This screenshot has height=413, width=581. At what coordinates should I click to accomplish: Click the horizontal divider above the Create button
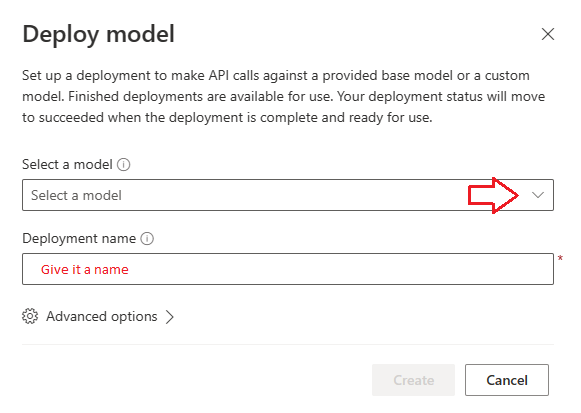pos(288,344)
